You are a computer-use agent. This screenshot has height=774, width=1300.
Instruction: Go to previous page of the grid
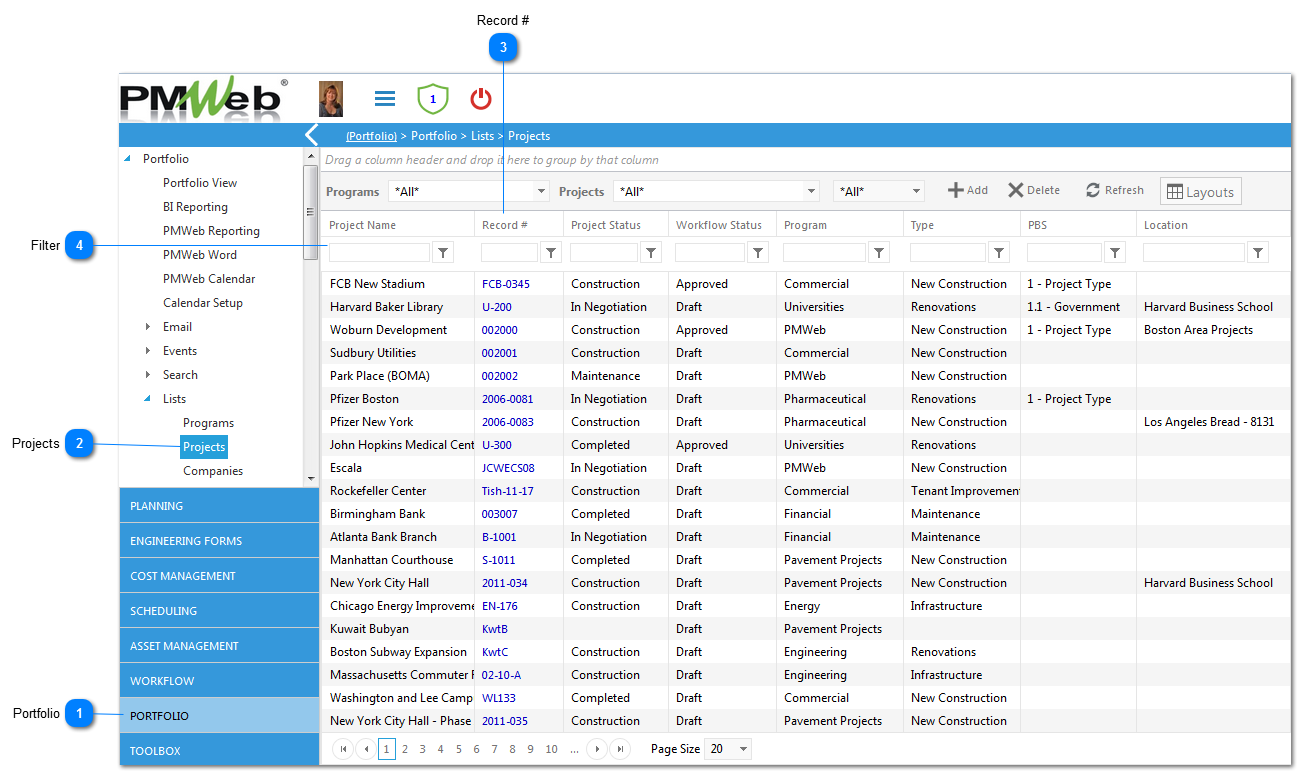point(366,749)
